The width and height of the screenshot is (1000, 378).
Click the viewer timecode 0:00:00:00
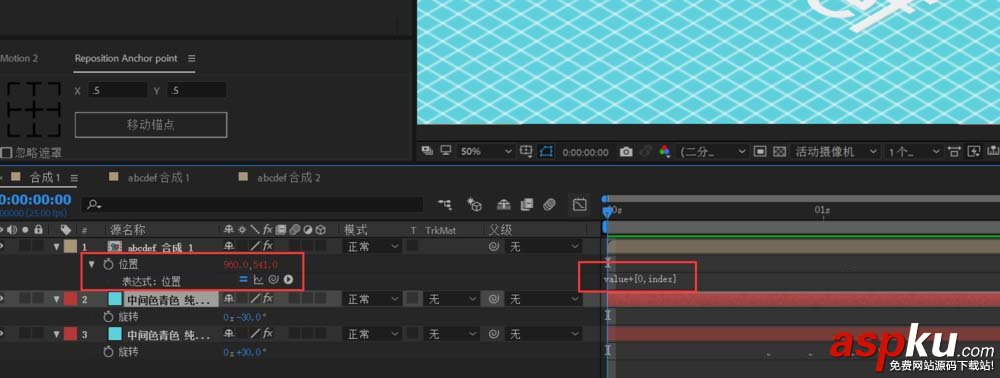585,152
